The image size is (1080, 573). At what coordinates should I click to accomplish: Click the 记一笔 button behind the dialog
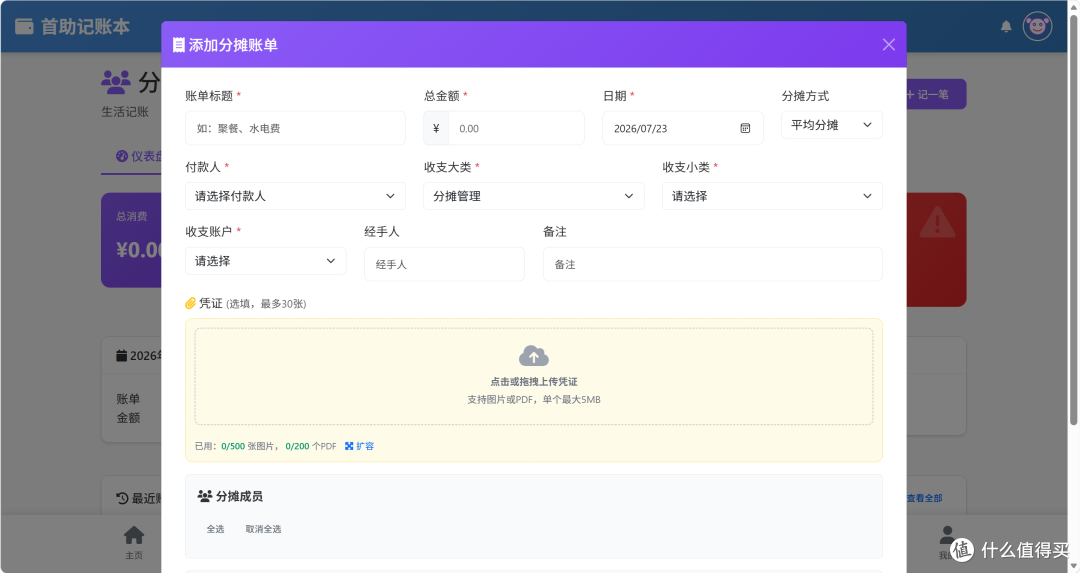pyautogui.click(x=936, y=94)
